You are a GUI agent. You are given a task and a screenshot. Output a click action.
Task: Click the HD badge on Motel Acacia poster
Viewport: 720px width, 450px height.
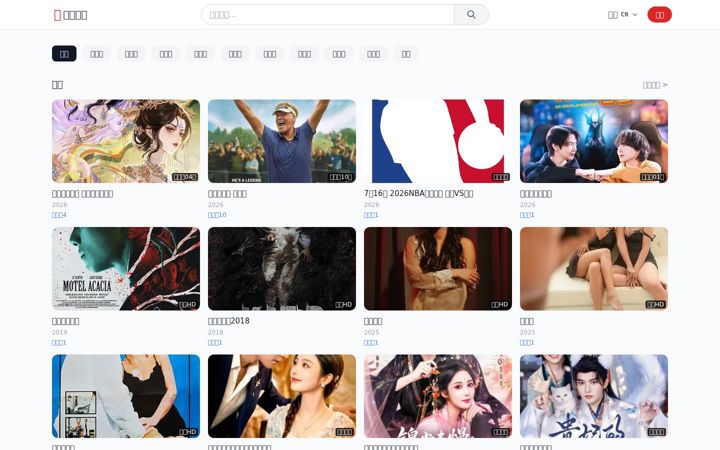[187, 304]
